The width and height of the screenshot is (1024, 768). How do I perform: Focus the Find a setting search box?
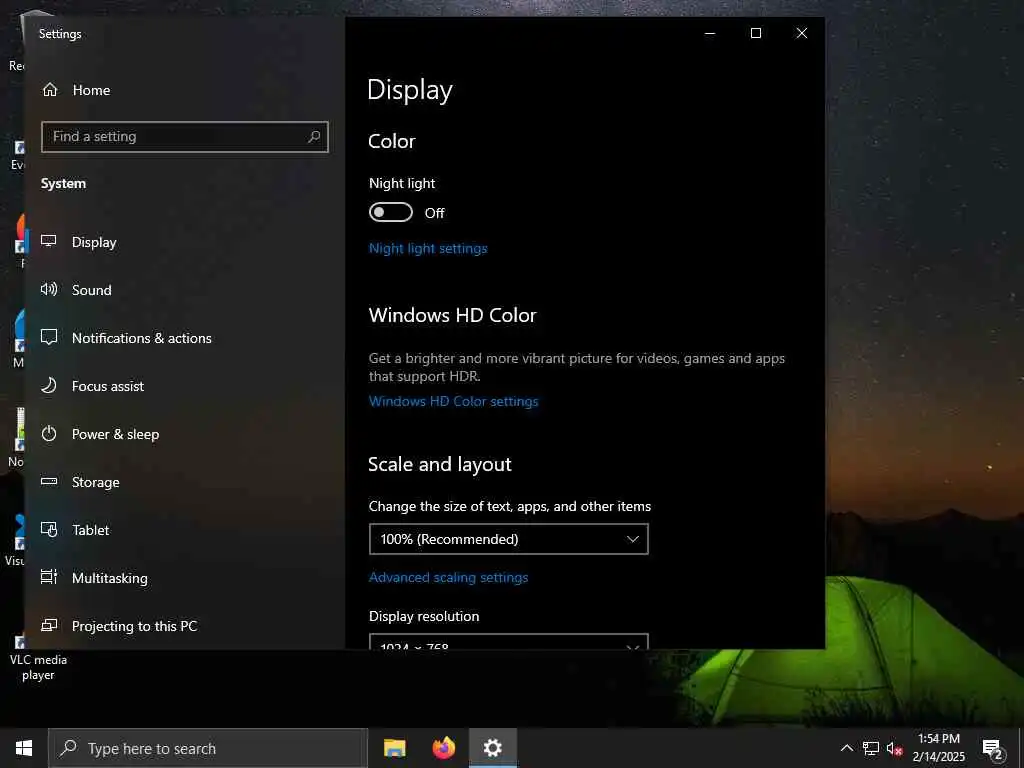(x=185, y=136)
